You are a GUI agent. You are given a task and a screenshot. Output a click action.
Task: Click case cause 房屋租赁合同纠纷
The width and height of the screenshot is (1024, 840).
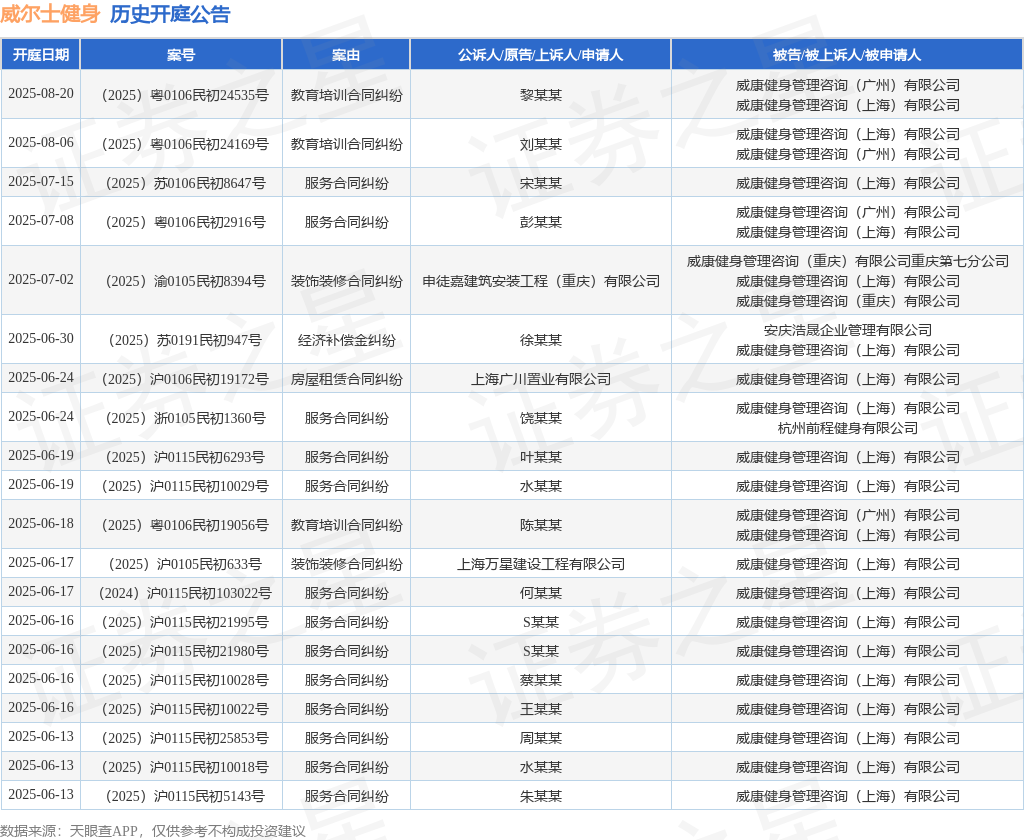[x=346, y=380]
